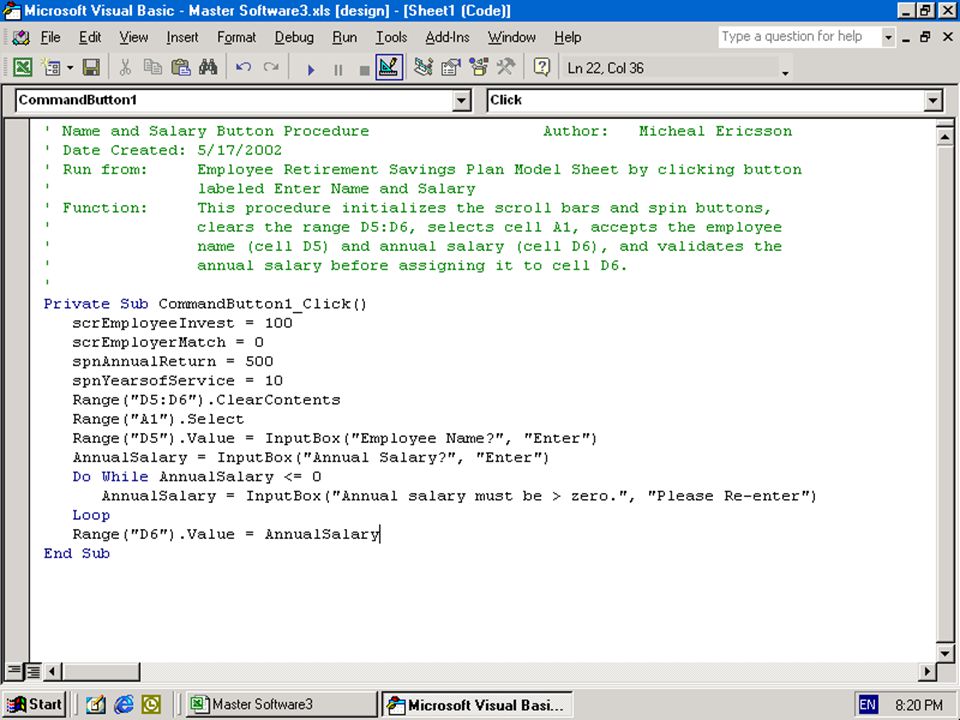Click the VBA icon left of File menu
The image size is (960, 720).
[20, 37]
